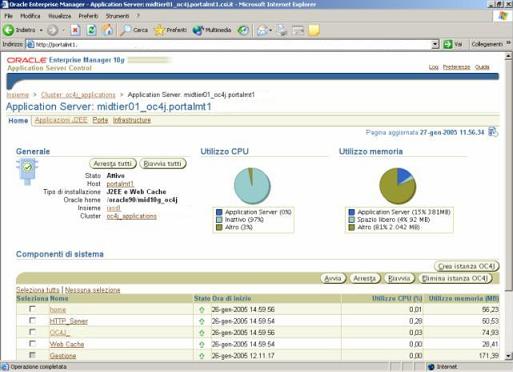Click blue Application Server CPU legend swatch
Image resolution: width=513 pixels, height=372 pixels.
(x=219, y=212)
